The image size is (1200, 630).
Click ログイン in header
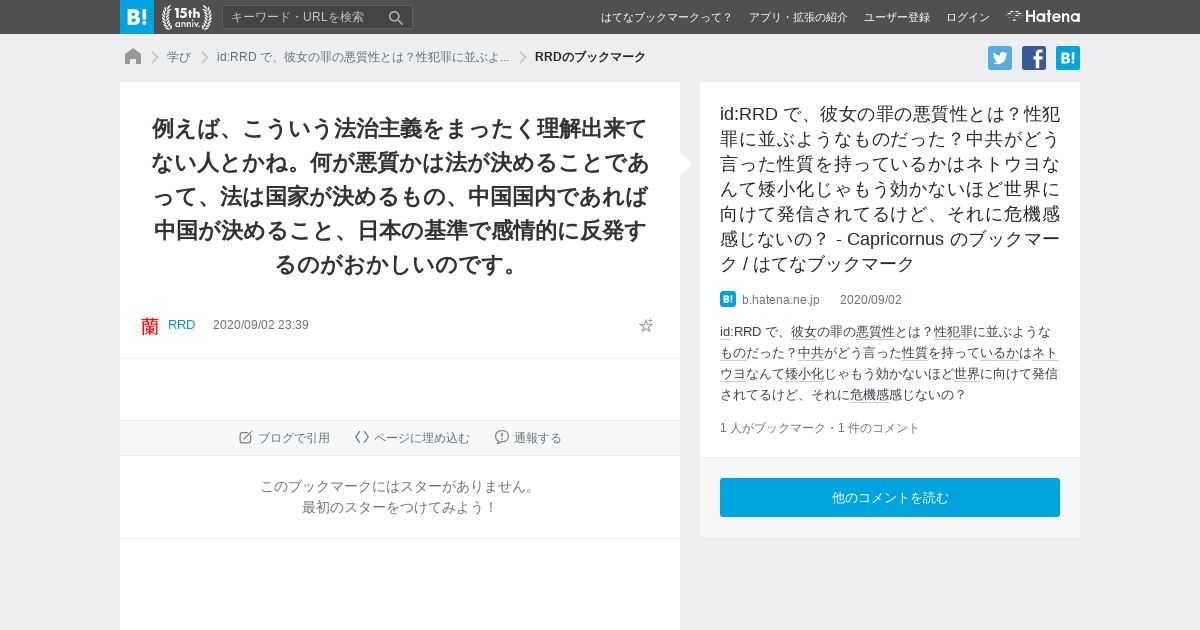[968, 17]
